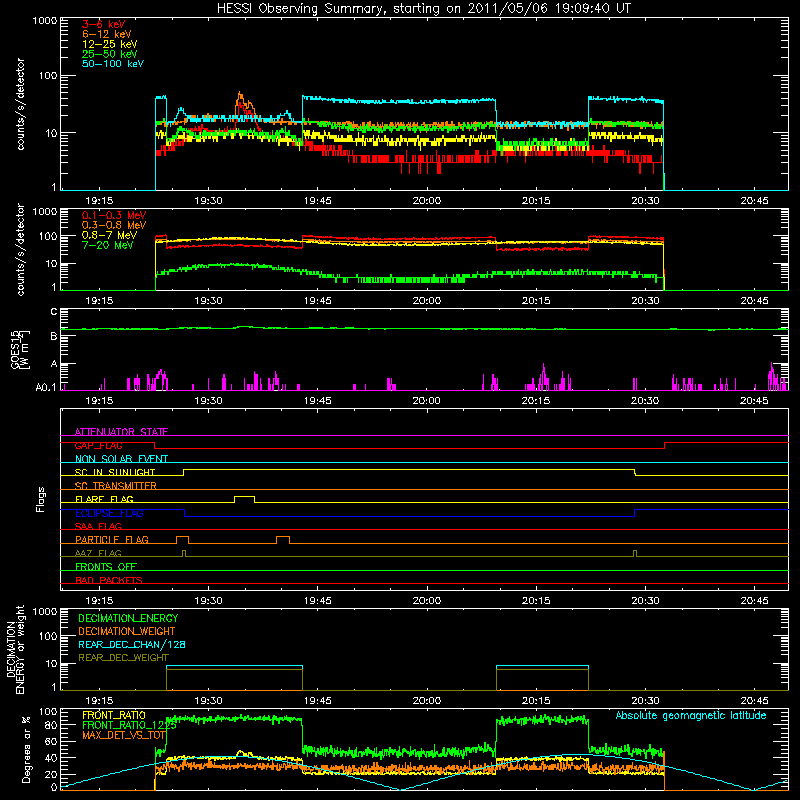This screenshot has height=800, width=800.
Task: Click the 20:00 tick label under the top plot
Action: coord(427,201)
